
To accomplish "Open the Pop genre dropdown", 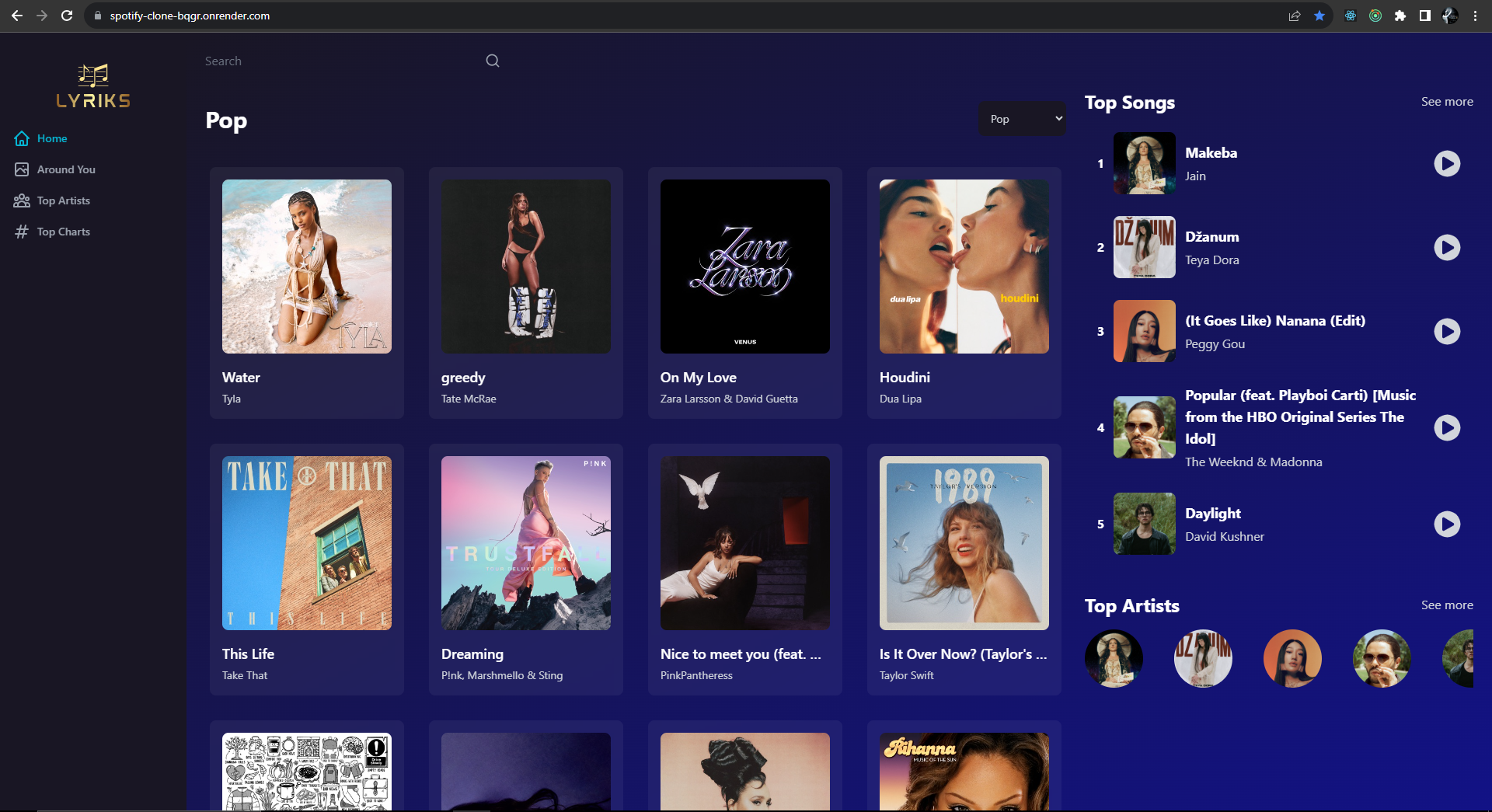I will 1022,119.
